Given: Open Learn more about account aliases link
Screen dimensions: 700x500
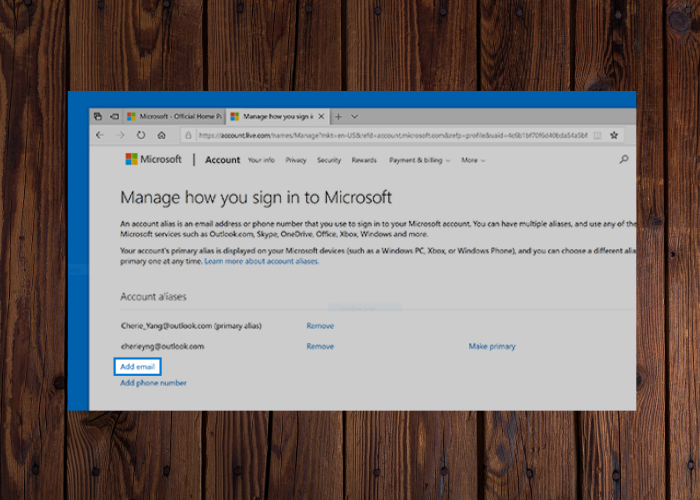Looking at the screenshot, I should [x=262, y=261].
